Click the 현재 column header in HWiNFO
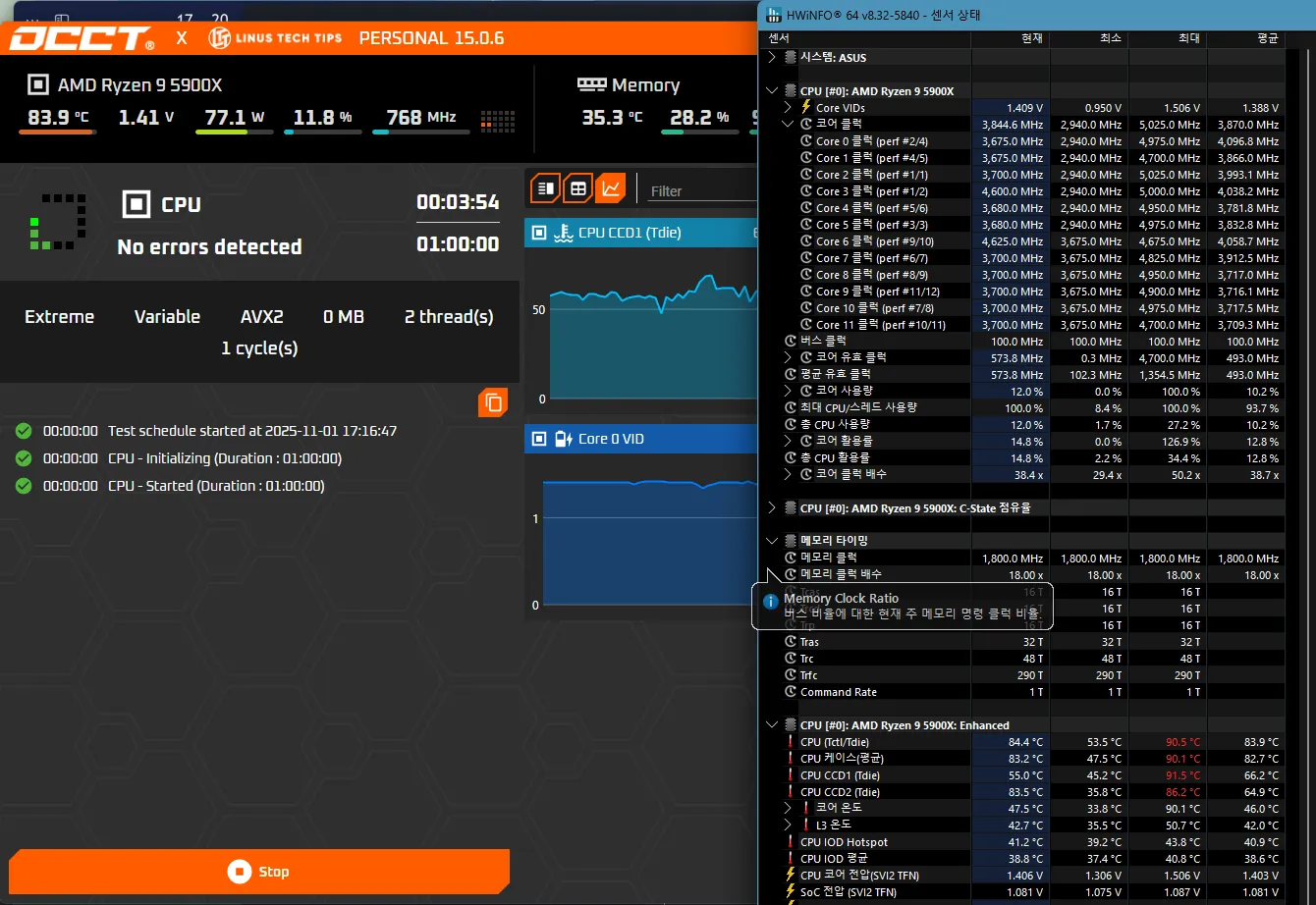 [1011, 39]
